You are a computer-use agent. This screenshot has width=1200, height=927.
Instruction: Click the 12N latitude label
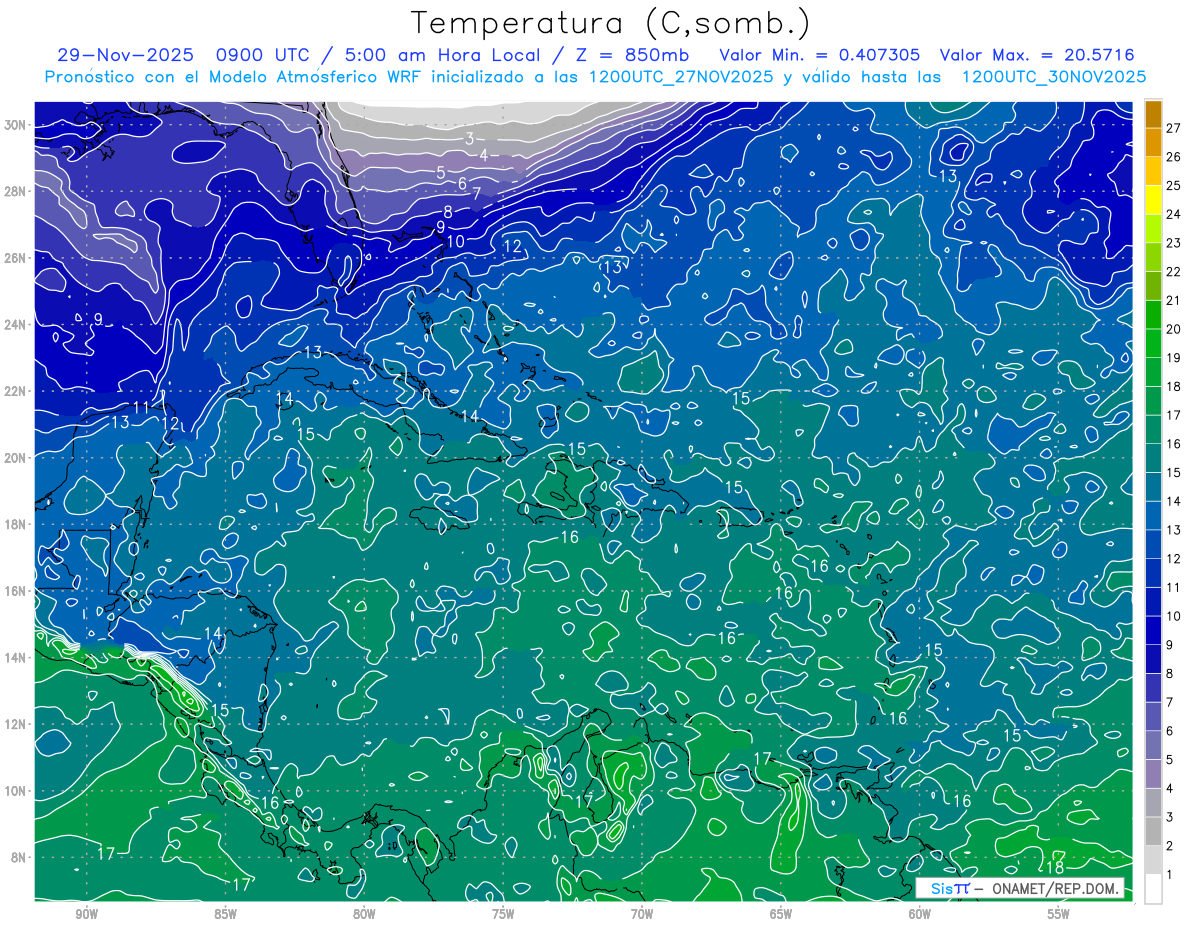point(17,724)
